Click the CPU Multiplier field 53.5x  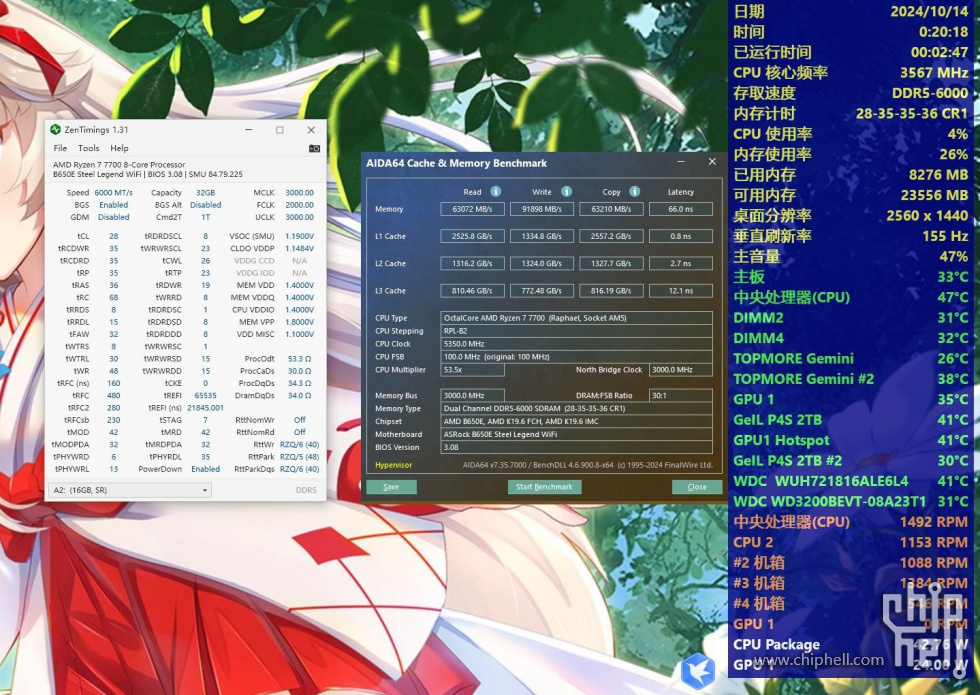(x=472, y=370)
